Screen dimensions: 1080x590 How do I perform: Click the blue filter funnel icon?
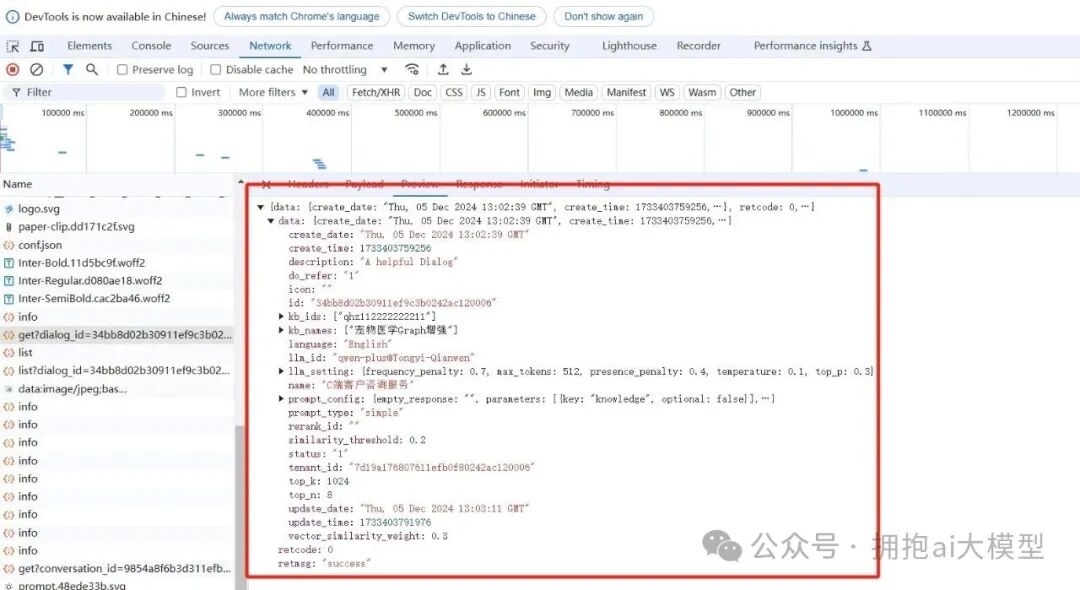click(x=68, y=69)
